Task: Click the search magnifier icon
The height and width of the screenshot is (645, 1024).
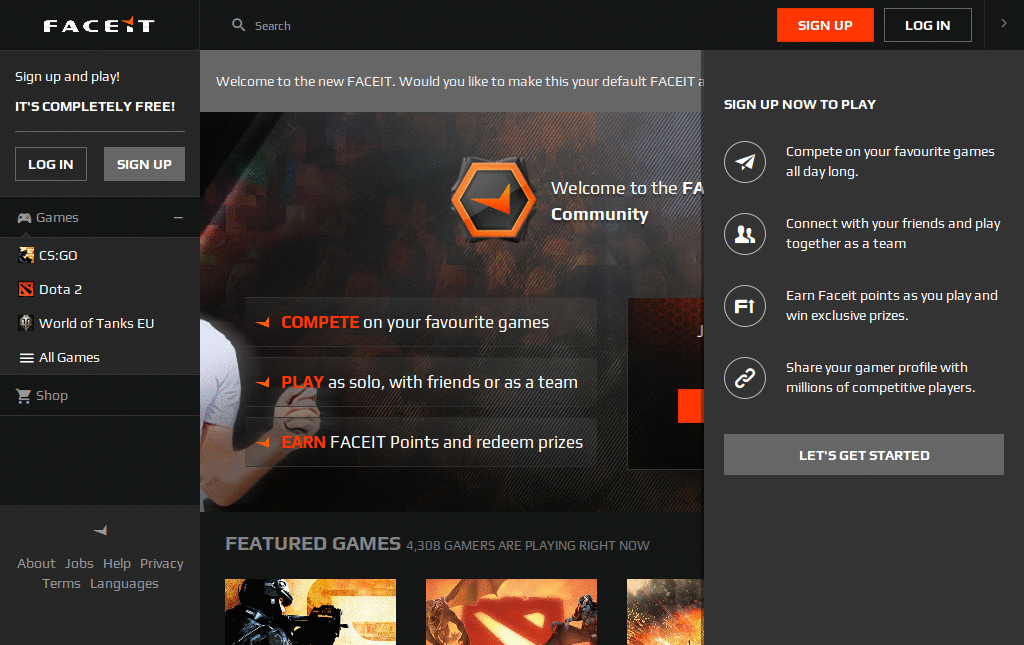Action: point(237,24)
